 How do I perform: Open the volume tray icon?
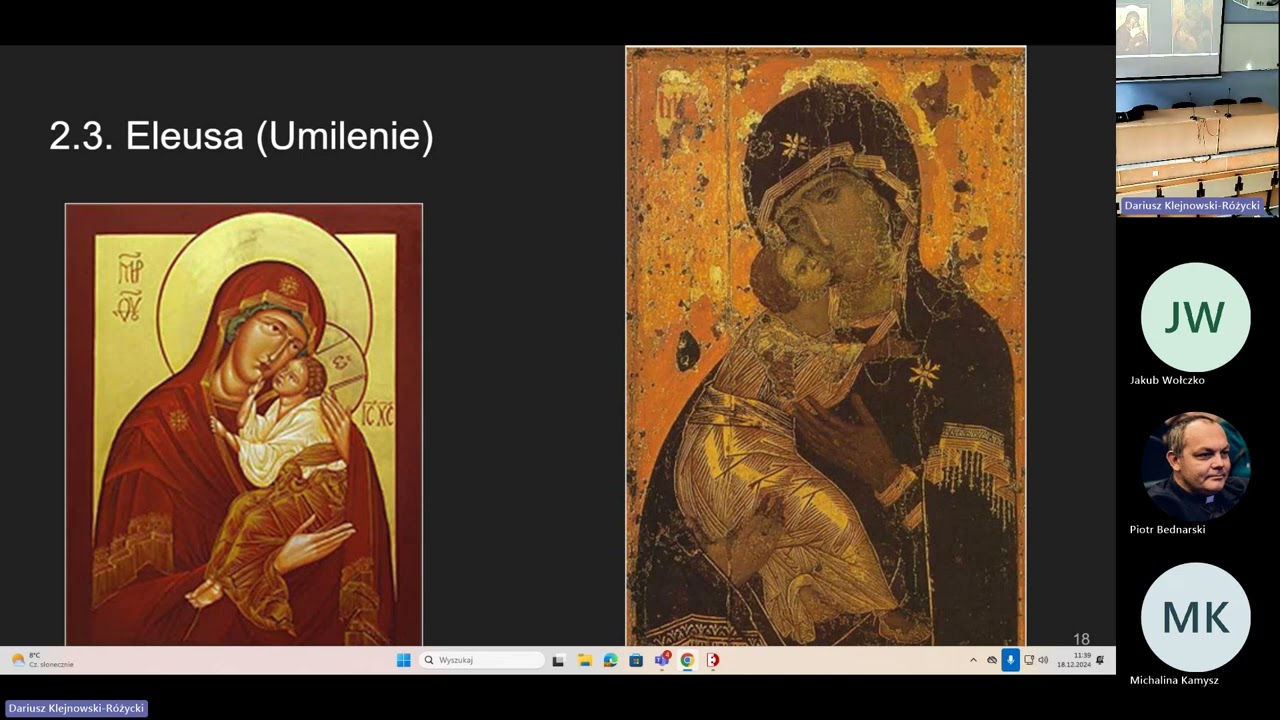tap(1043, 660)
